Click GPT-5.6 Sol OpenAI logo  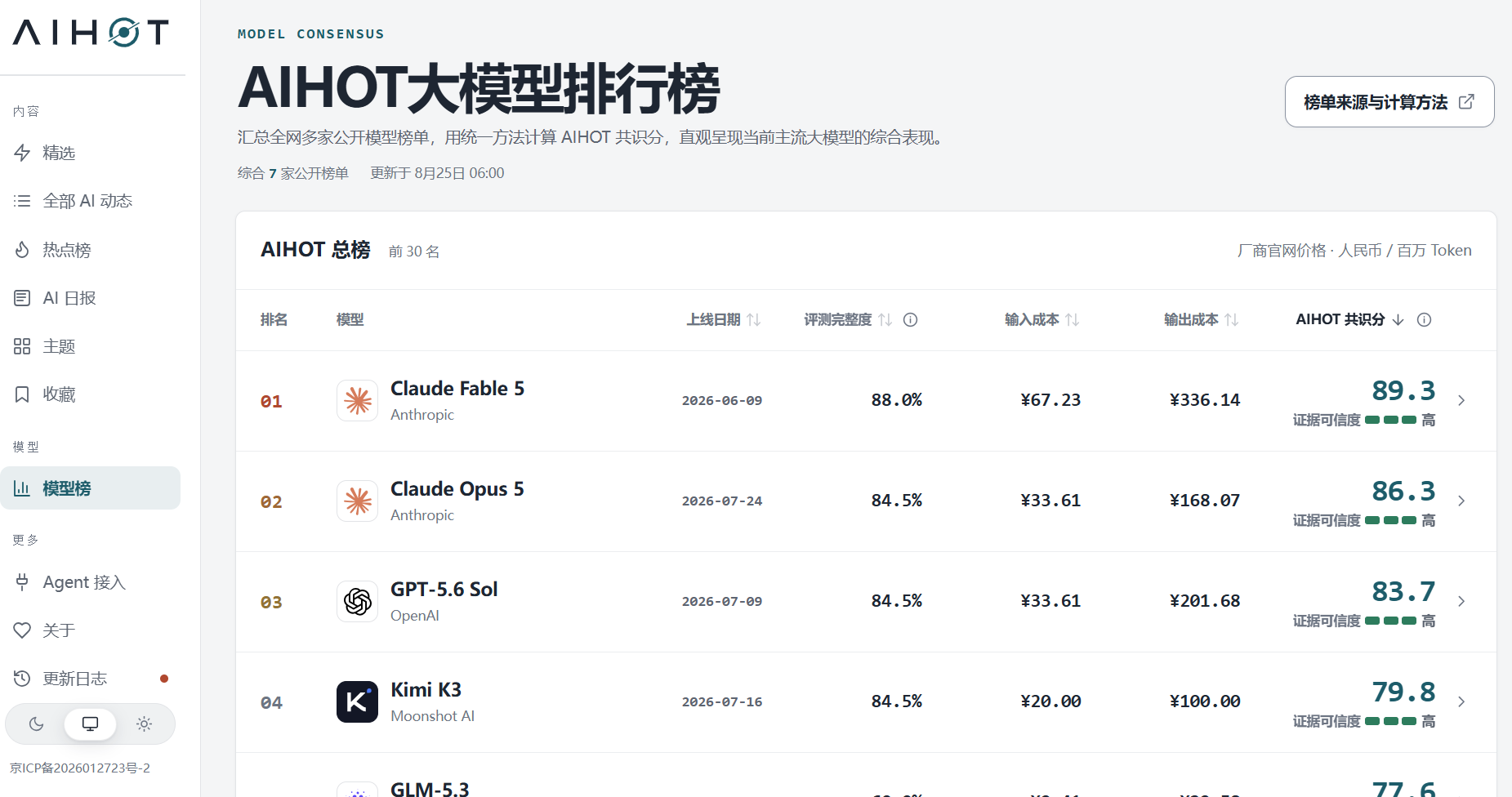(x=357, y=601)
